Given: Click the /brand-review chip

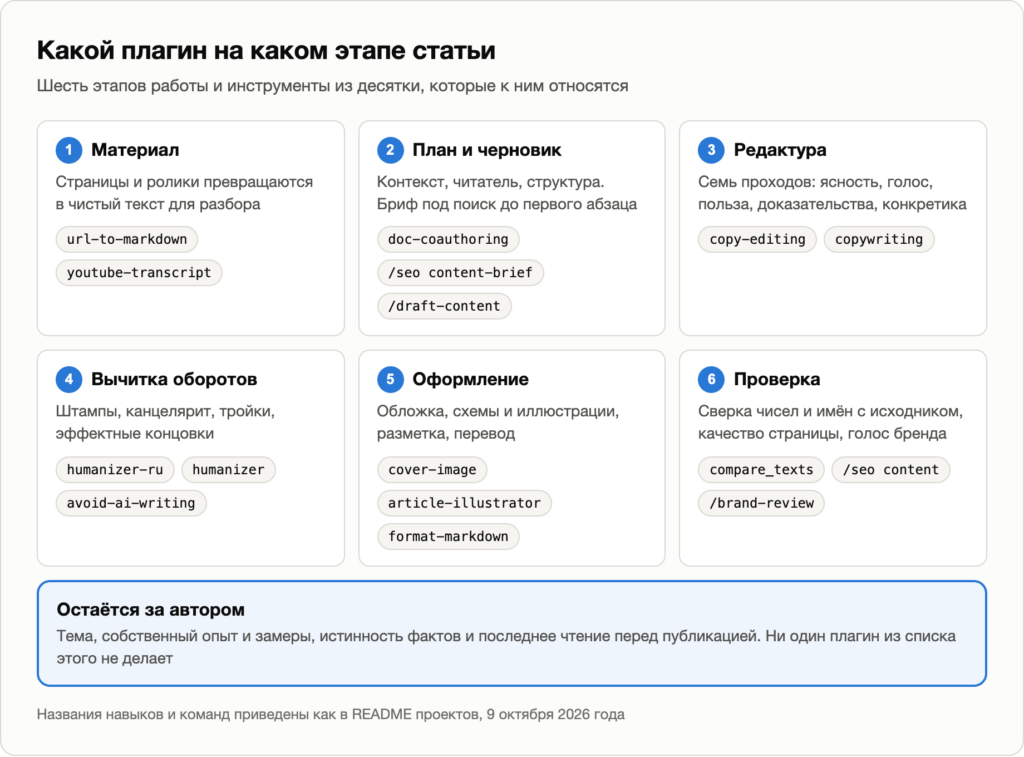Looking at the screenshot, I should tap(761, 503).
